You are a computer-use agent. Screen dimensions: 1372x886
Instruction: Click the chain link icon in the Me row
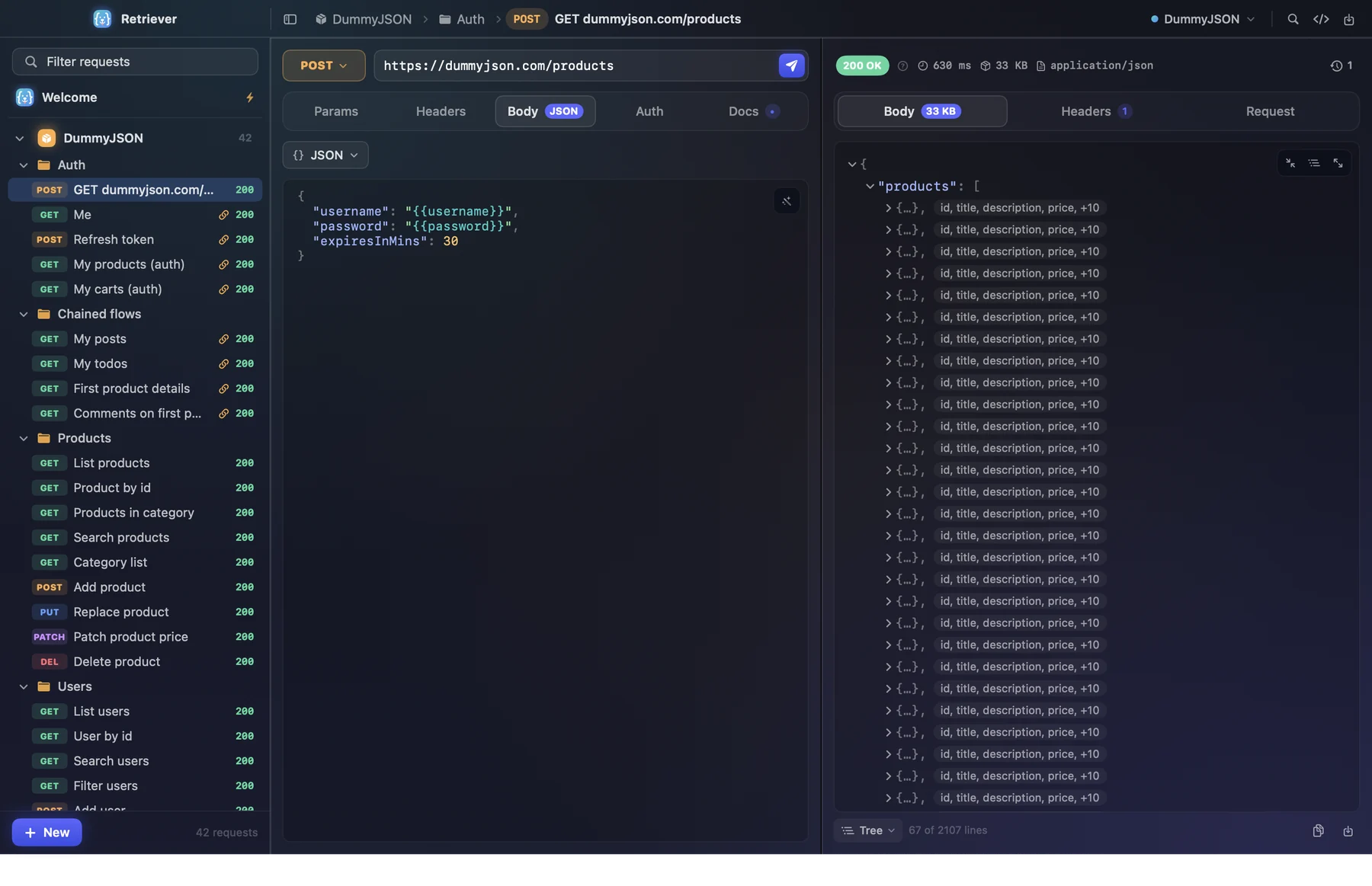(x=223, y=215)
